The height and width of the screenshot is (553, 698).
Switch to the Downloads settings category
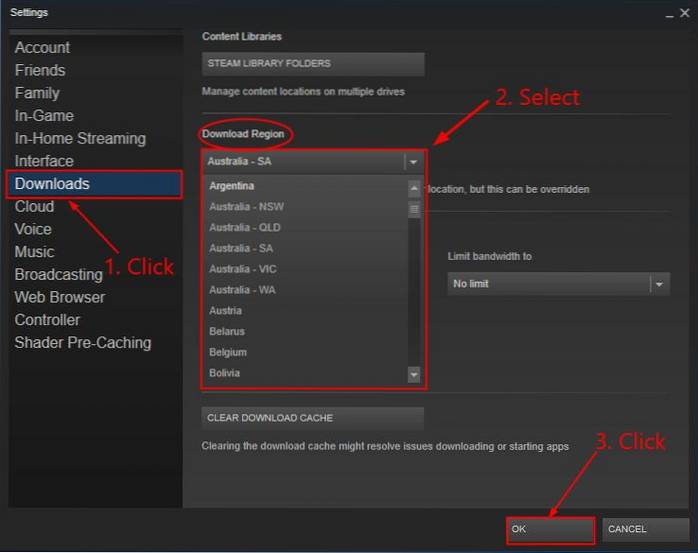coord(52,184)
